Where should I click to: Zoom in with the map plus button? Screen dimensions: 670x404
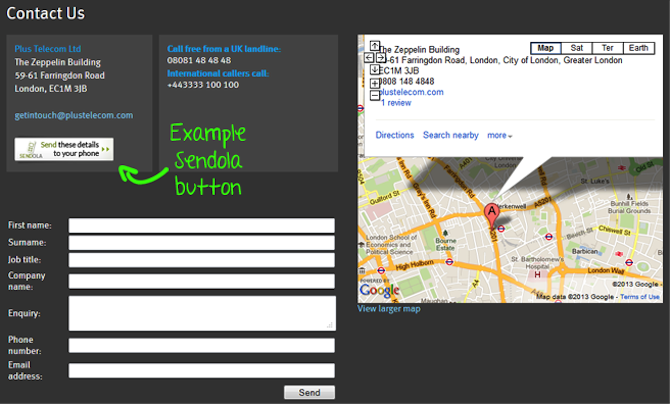coord(375,83)
